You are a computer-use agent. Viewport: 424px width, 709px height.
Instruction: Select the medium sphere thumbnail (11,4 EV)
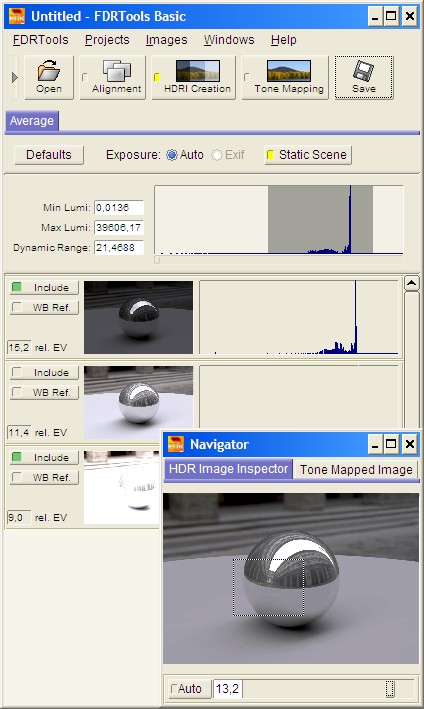(138, 402)
